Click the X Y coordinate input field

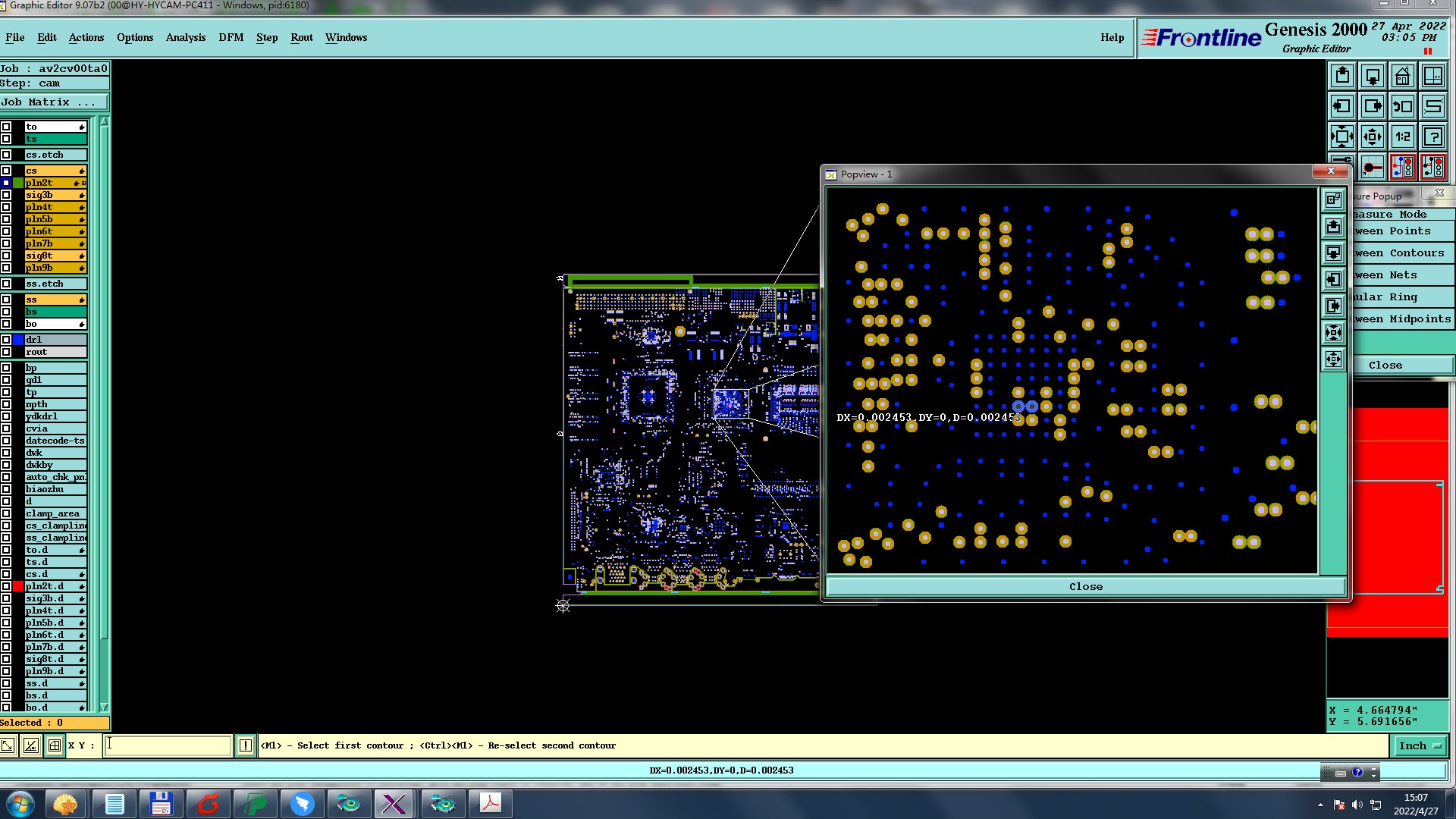click(168, 746)
